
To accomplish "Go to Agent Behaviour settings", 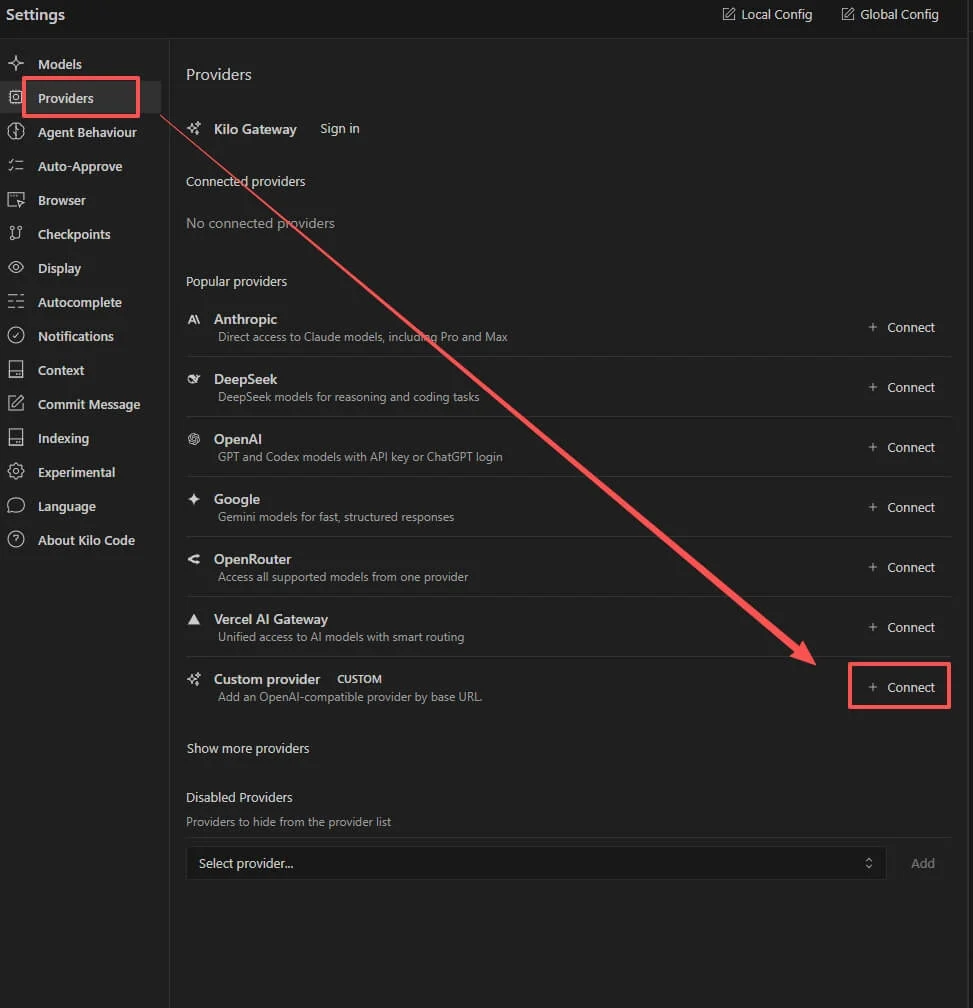I will [x=87, y=132].
